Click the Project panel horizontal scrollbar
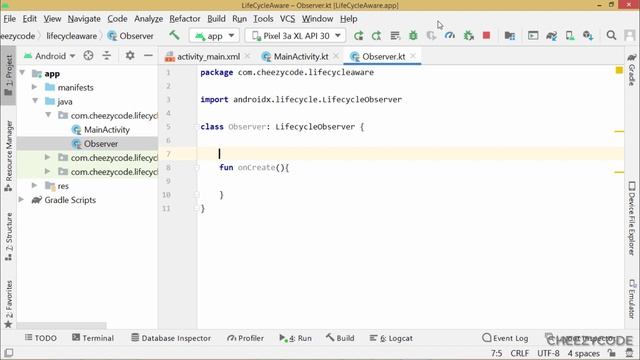The height and width of the screenshot is (360, 640). point(61,325)
